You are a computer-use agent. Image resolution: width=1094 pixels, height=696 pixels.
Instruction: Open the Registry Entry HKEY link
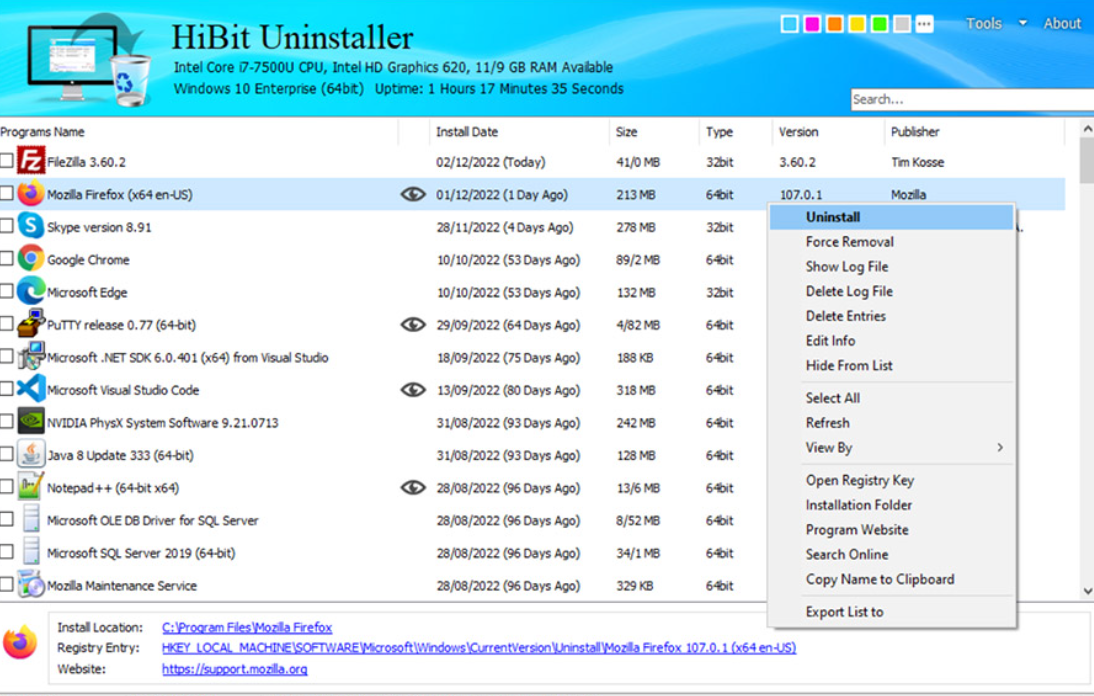point(479,648)
